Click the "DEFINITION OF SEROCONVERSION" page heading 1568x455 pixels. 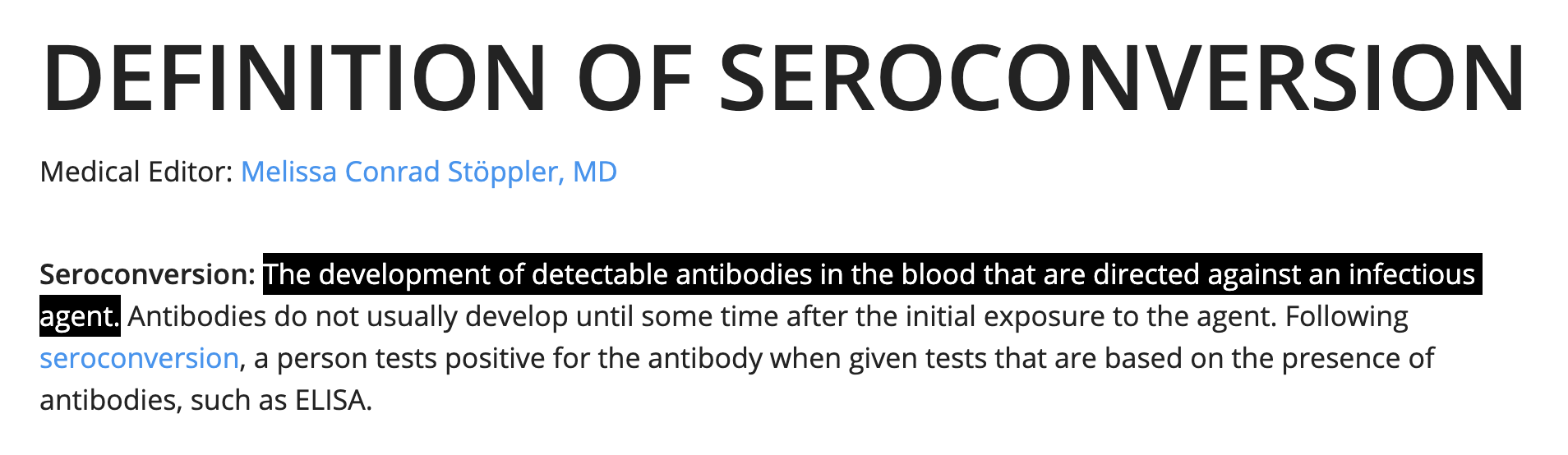tap(783, 78)
